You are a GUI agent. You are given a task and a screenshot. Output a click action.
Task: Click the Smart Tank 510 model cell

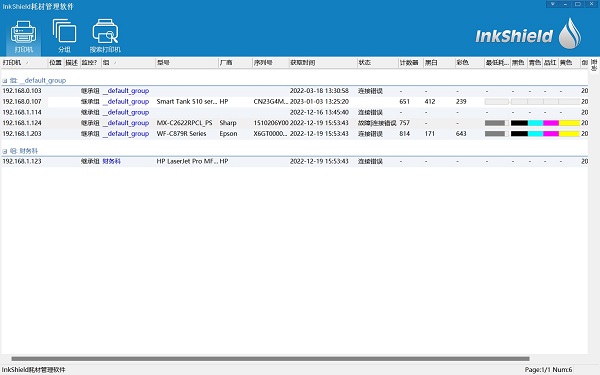pos(187,102)
